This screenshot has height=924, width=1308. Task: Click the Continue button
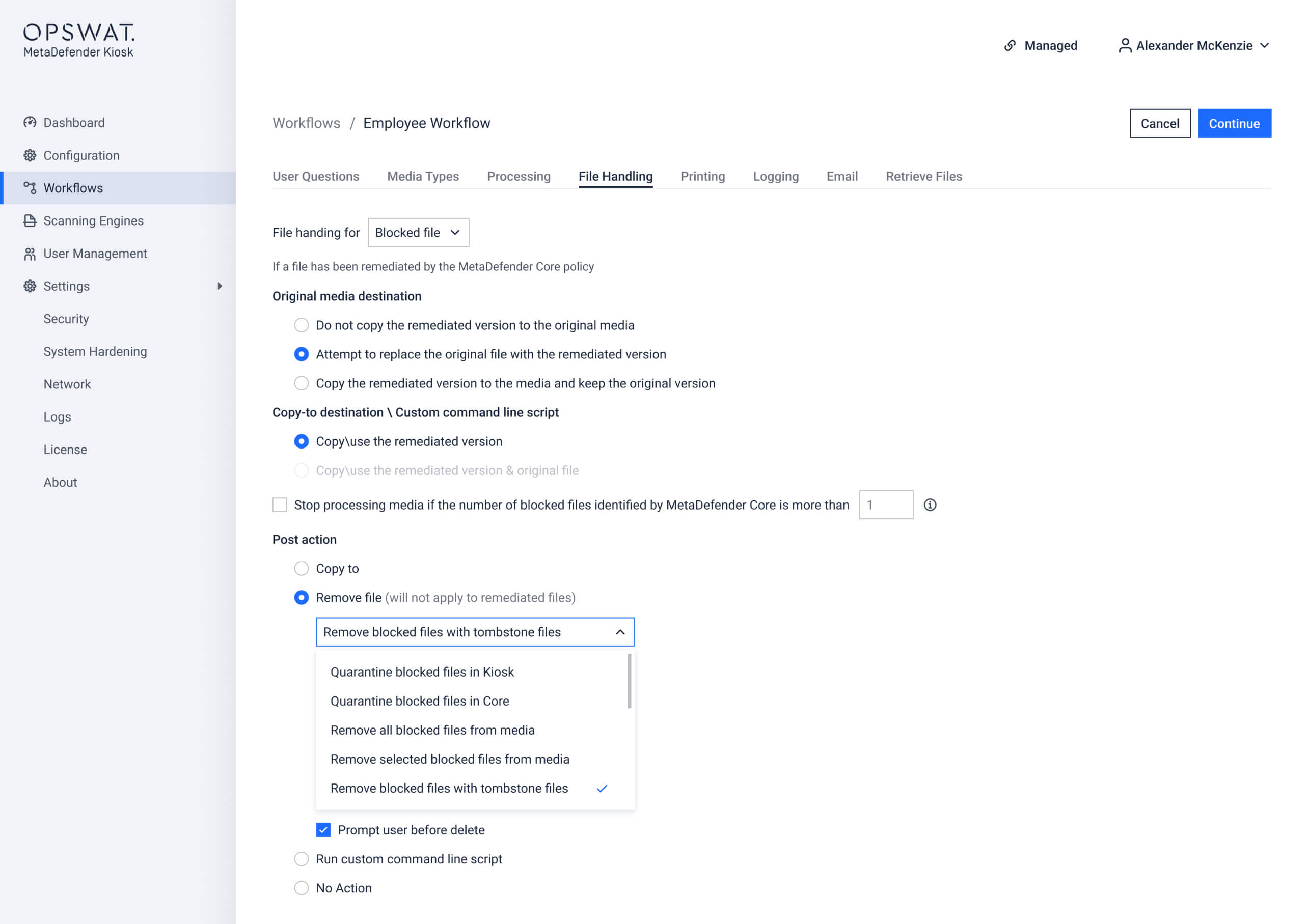[x=1235, y=123]
